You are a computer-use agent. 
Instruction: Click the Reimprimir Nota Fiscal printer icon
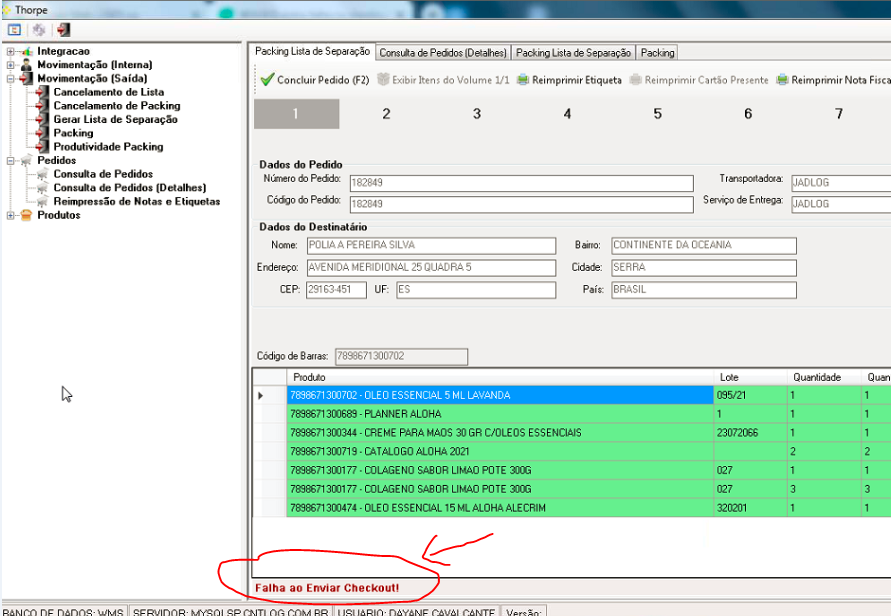pyautogui.click(x=782, y=80)
